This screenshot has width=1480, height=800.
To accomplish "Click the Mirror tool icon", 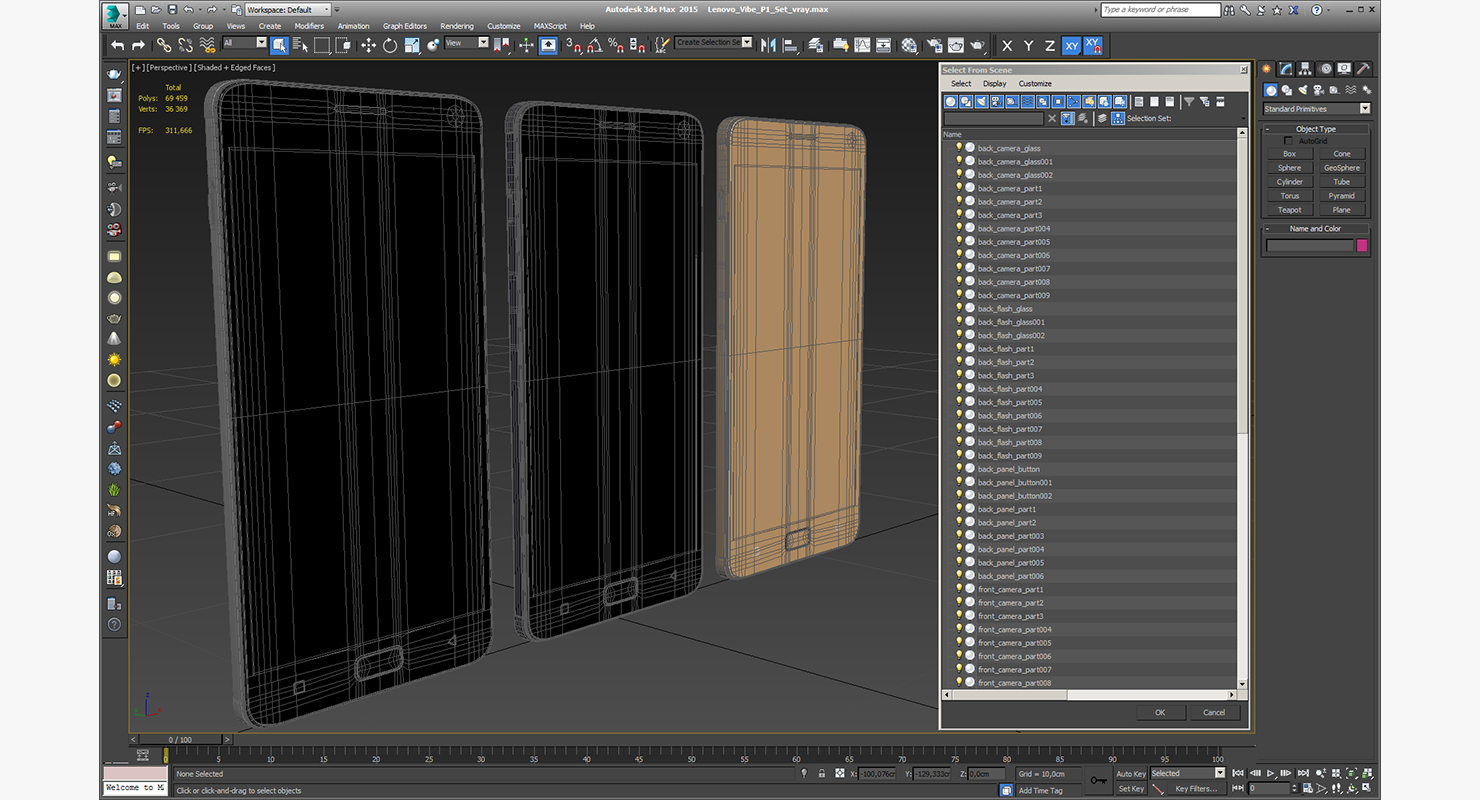I will [x=768, y=45].
